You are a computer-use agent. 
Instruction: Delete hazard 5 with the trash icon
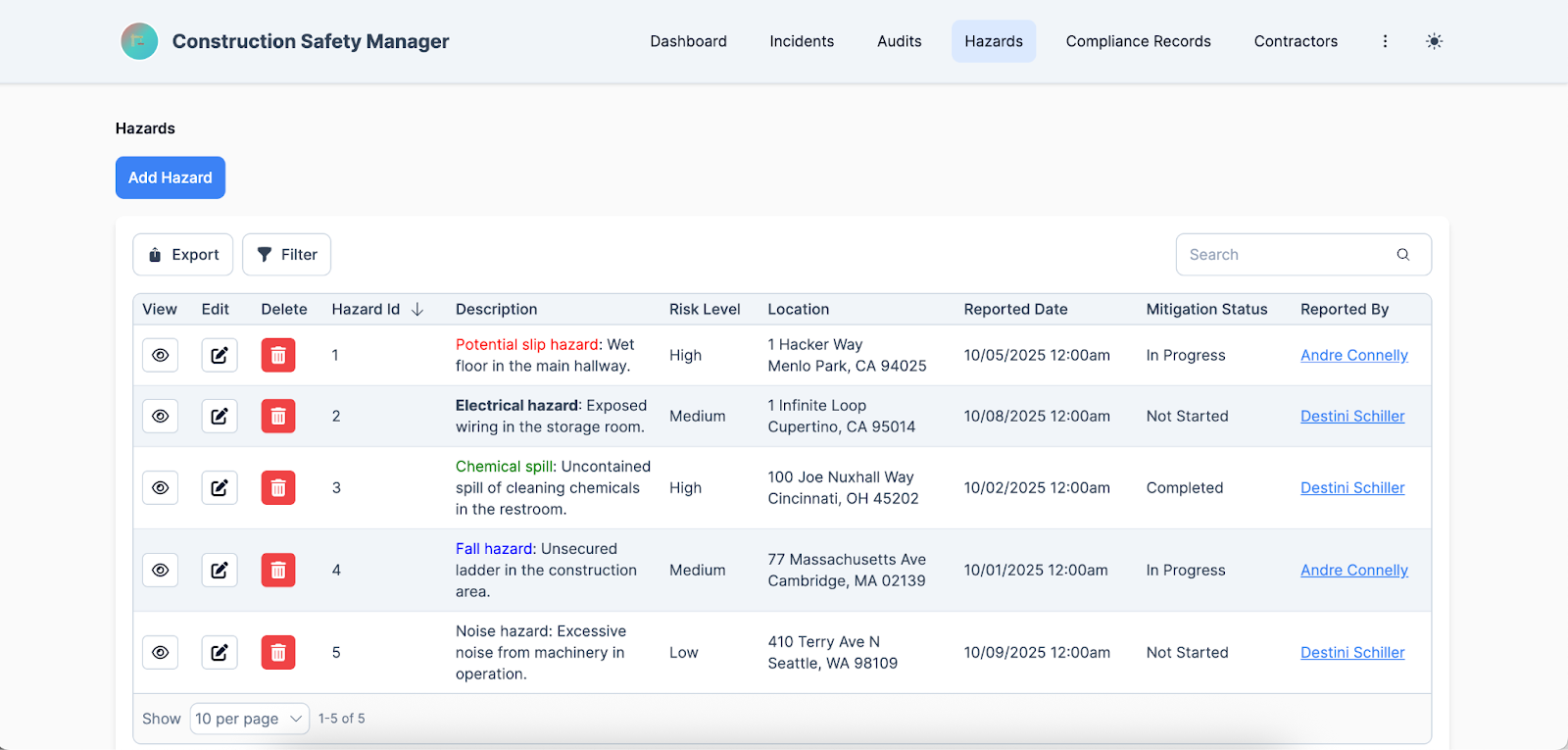pyautogui.click(x=278, y=652)
